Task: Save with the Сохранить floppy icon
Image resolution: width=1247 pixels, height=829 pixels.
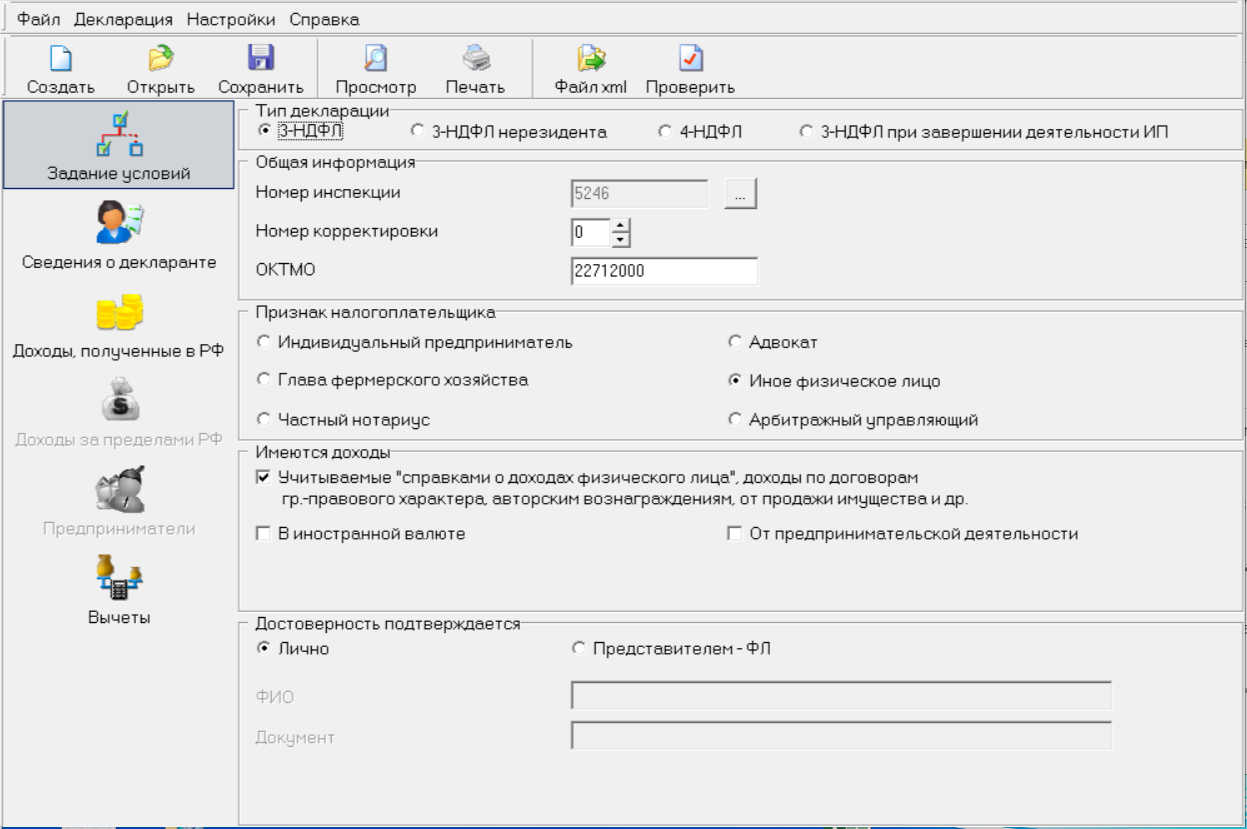Action: (260, 59)
